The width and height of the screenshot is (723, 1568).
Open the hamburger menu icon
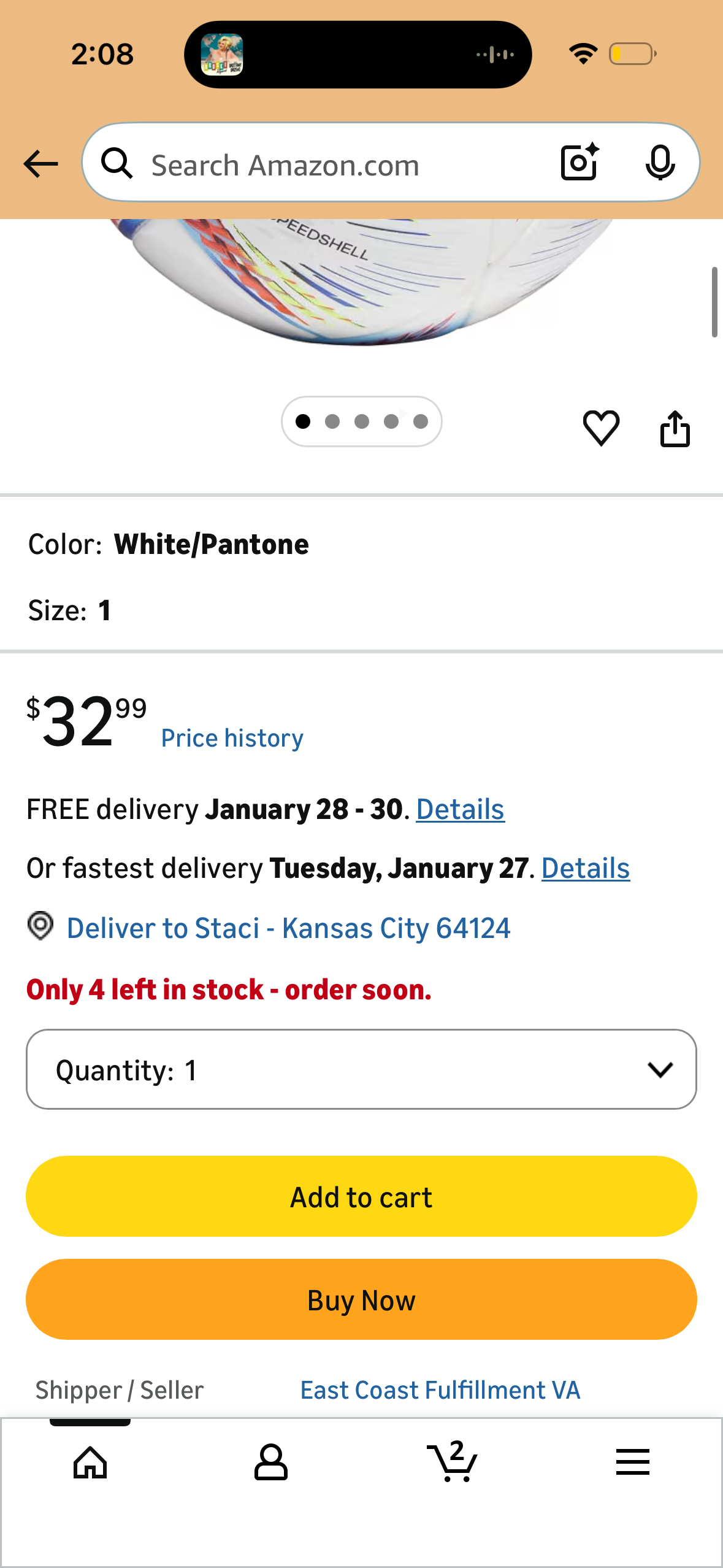pyautogui.click(x=632, y=1462)
